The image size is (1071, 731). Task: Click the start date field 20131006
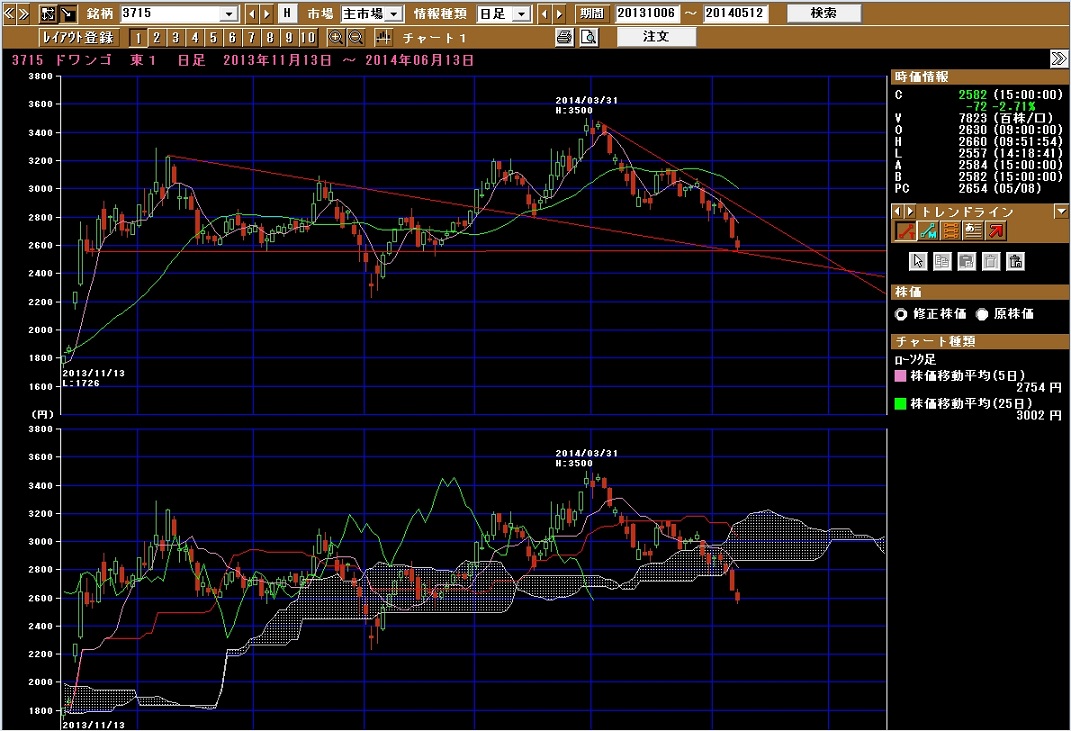[x=647, y=13]
